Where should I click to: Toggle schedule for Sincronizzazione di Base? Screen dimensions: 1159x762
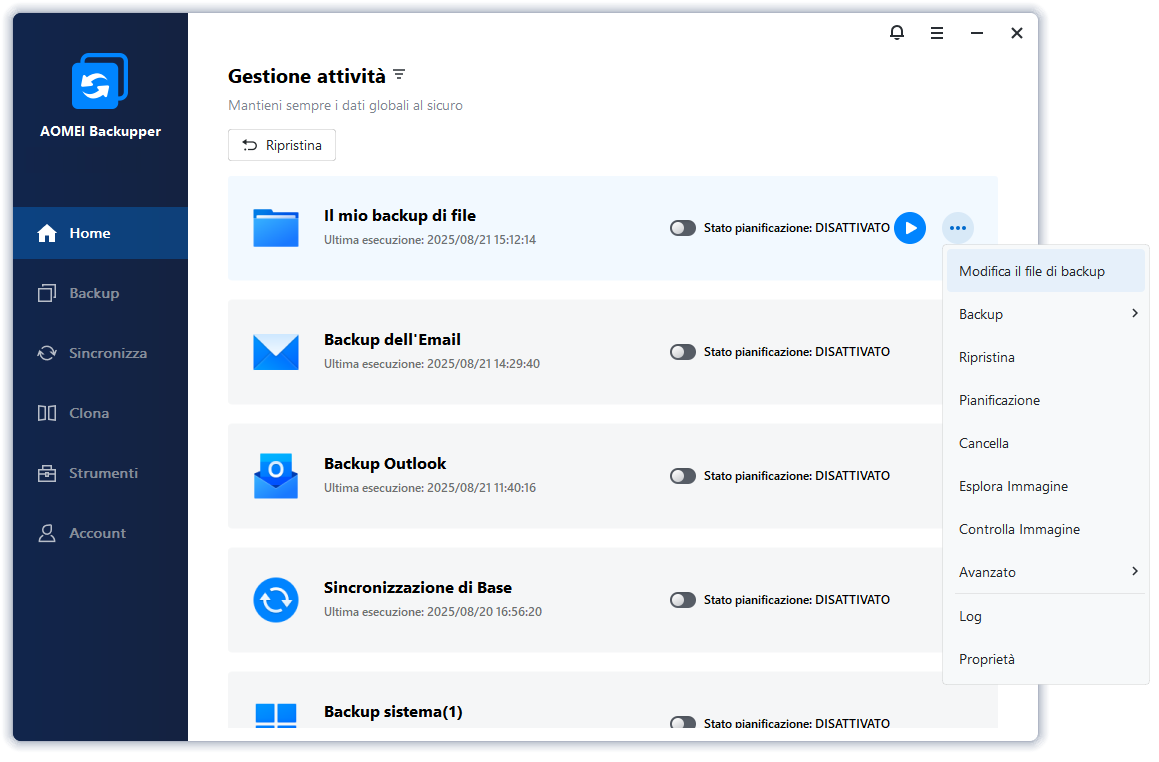pos(683,599)
